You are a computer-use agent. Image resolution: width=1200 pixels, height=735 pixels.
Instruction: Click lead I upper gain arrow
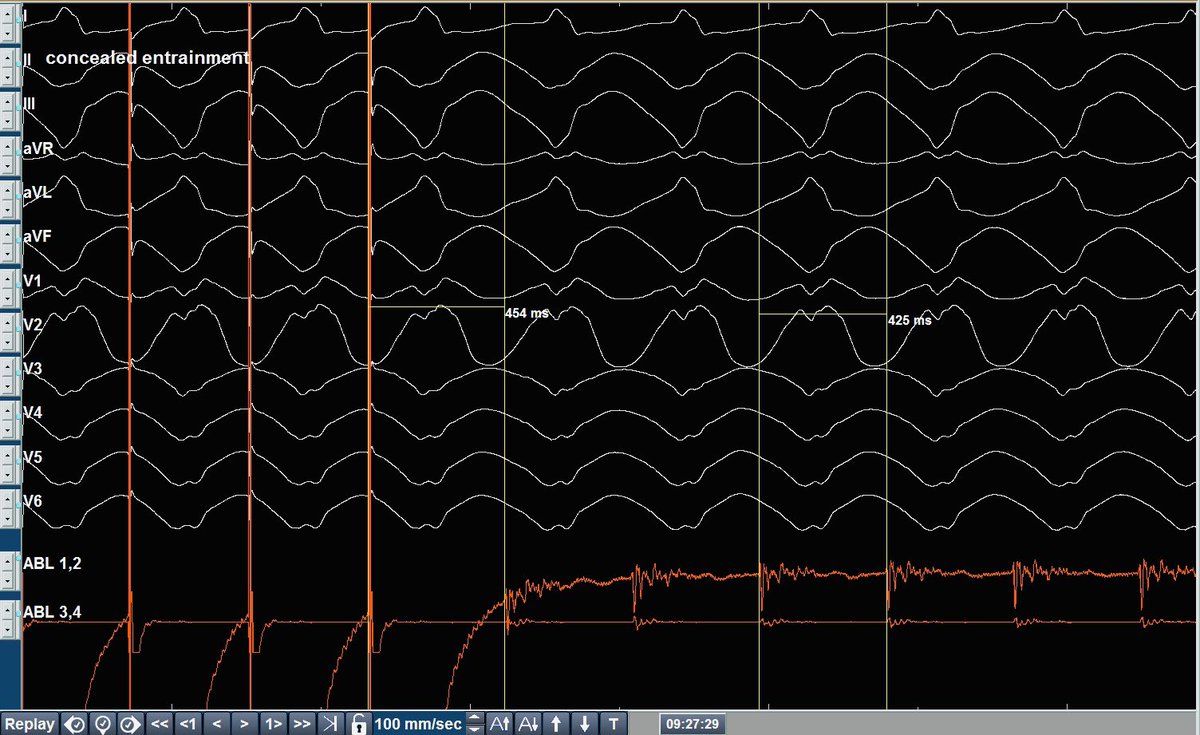(x=7, y=15)
